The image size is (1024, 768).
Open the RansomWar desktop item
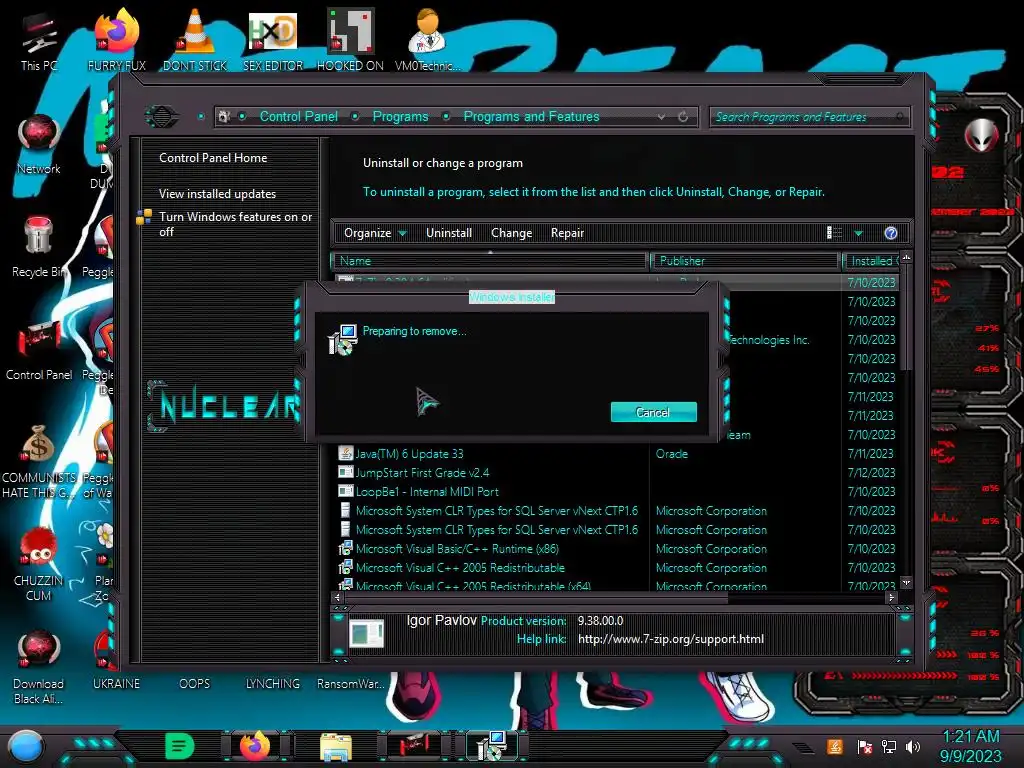tap(350, 683)
